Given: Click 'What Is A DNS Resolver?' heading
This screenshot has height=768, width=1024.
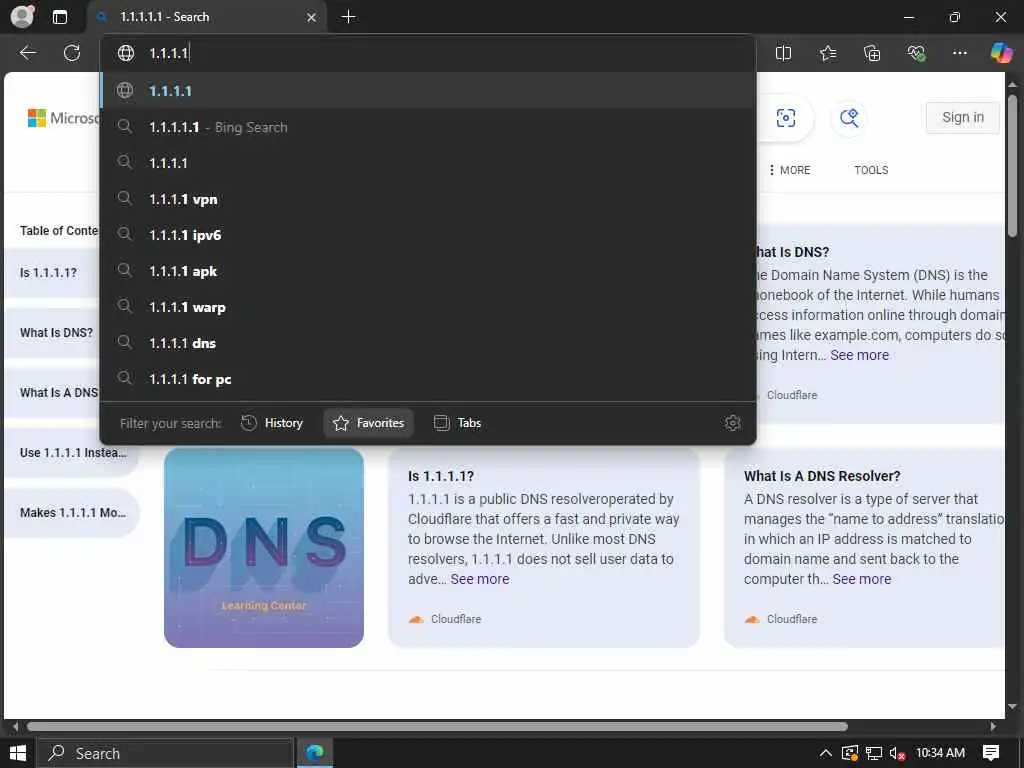Looking at the screenshot, I should pyautogui.click(x=822, y=476).
